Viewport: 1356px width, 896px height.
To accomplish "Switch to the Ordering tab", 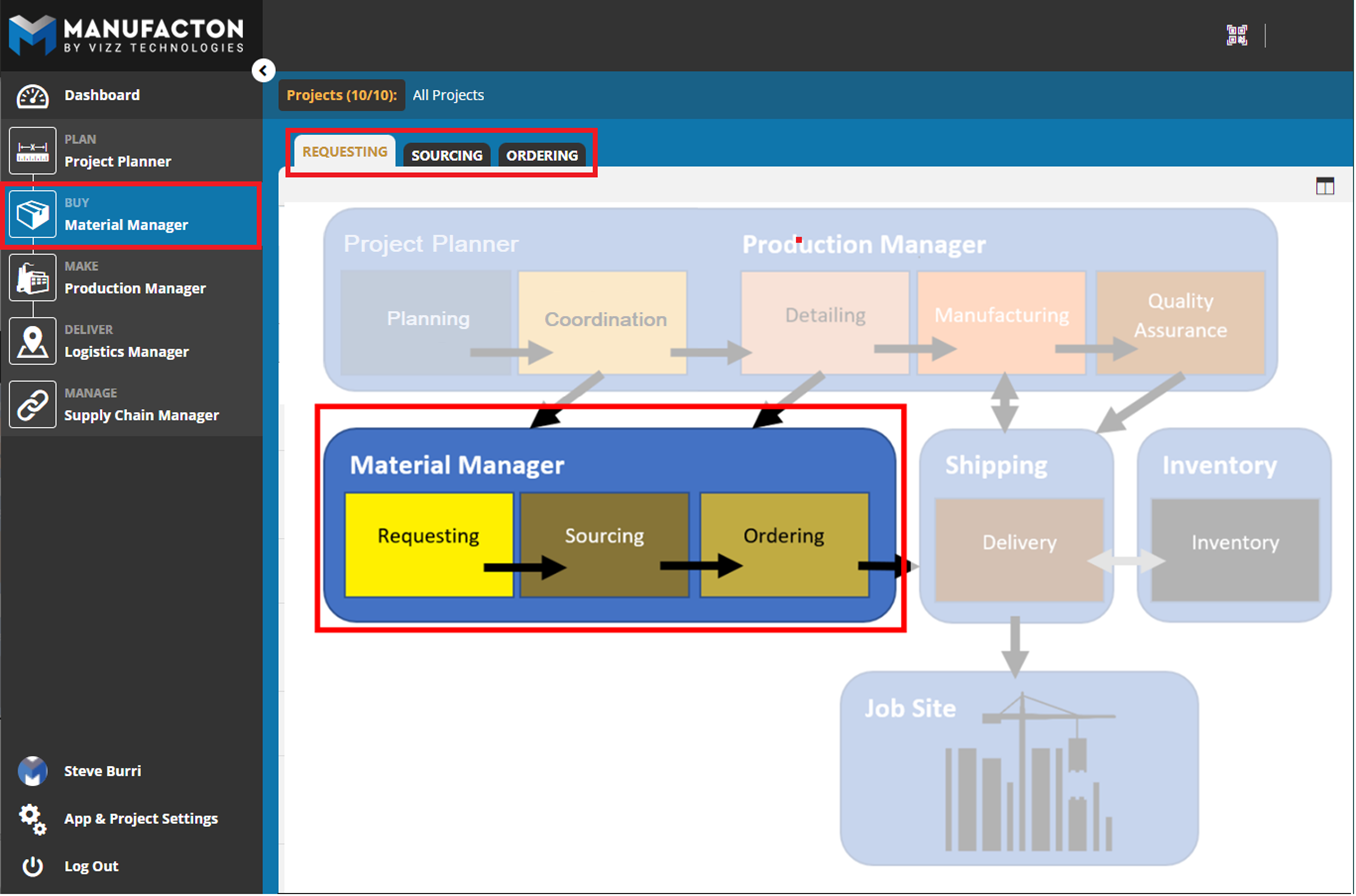I will coord(542,155).
